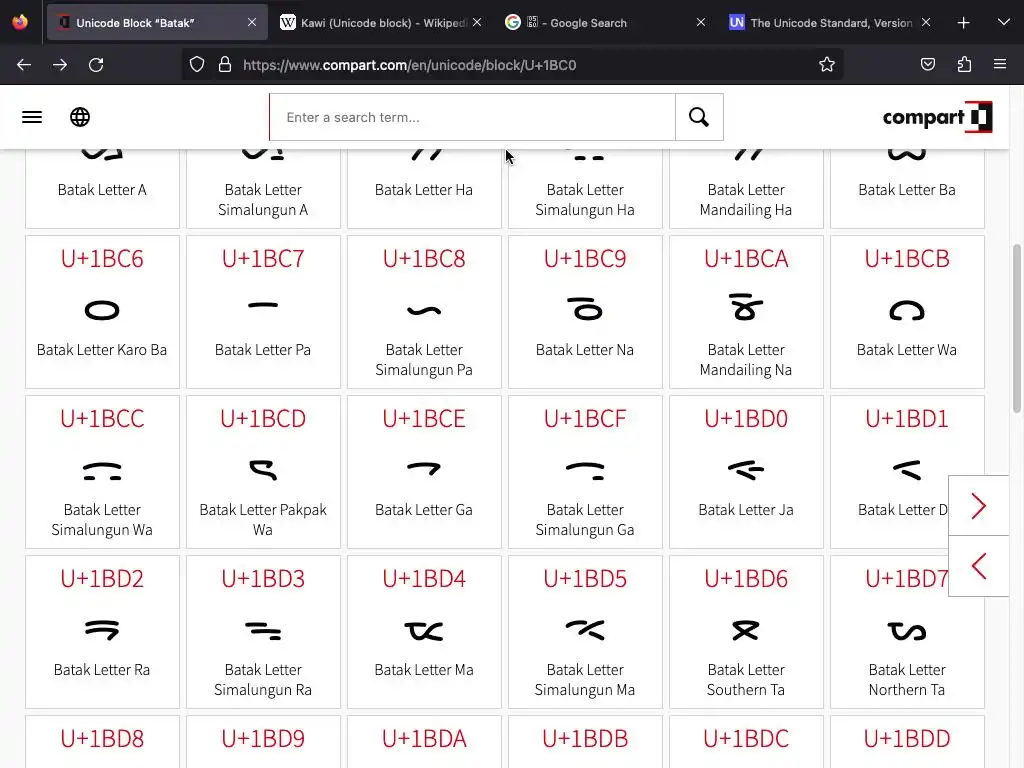Click the browser forward arrow
Screen dimensions: 1024x768
(x=60, y=65)
